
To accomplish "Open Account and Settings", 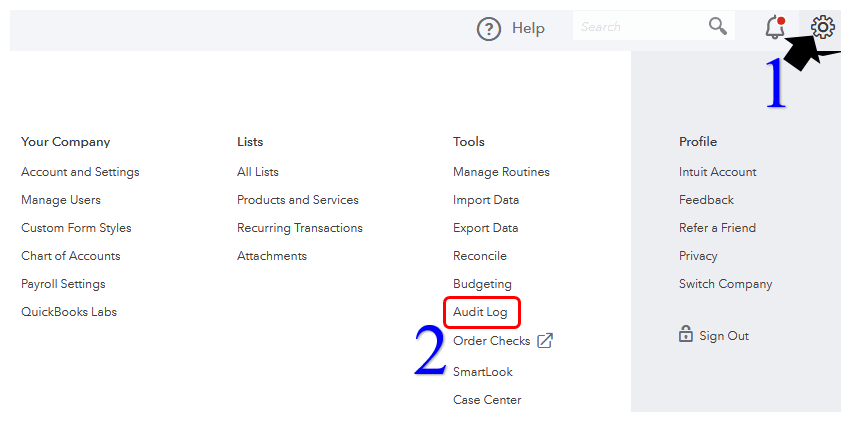I will pyautogui.click(x=80, y=172).
